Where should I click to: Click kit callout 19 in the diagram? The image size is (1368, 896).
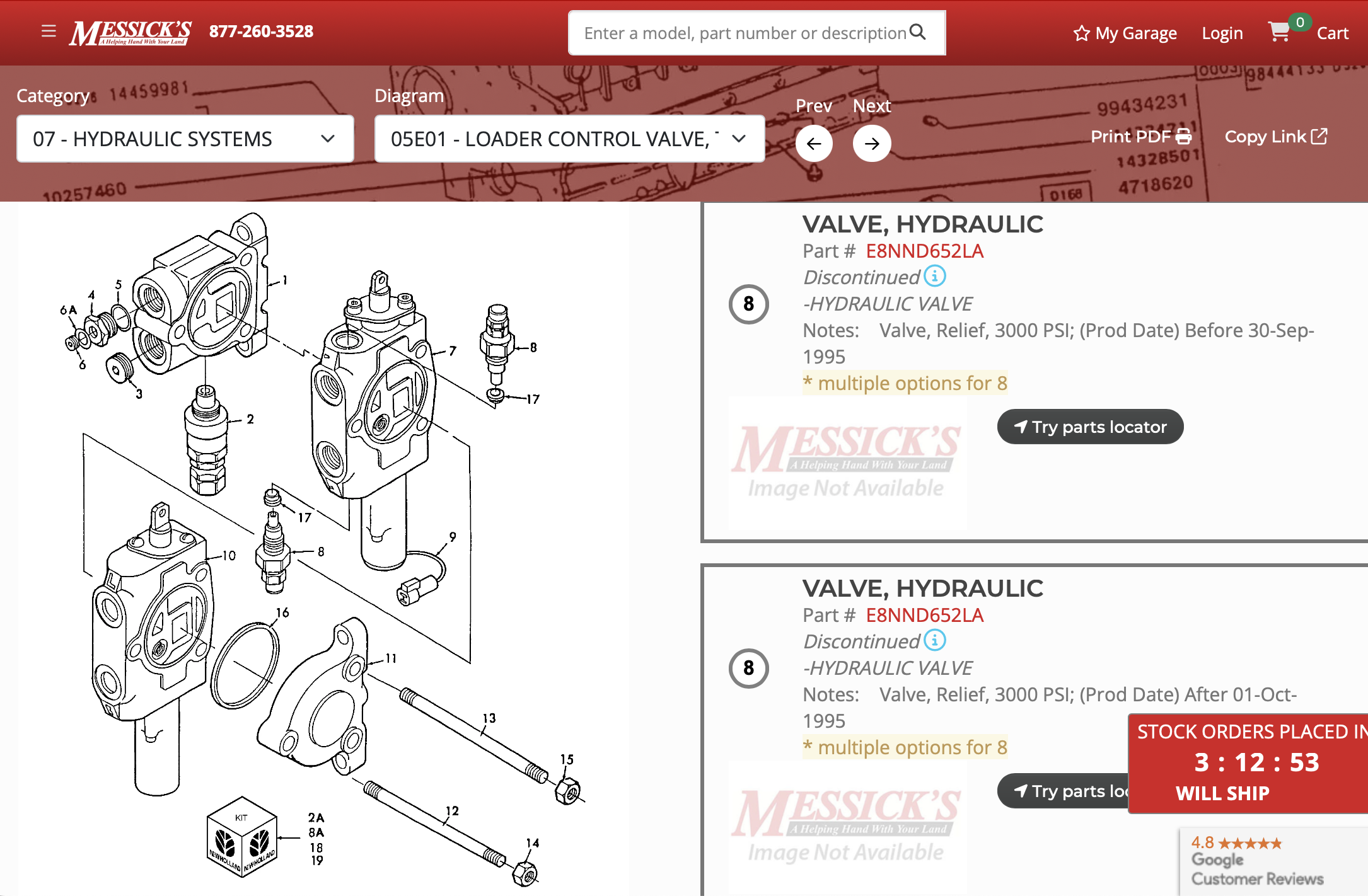(x=316, y=861)
